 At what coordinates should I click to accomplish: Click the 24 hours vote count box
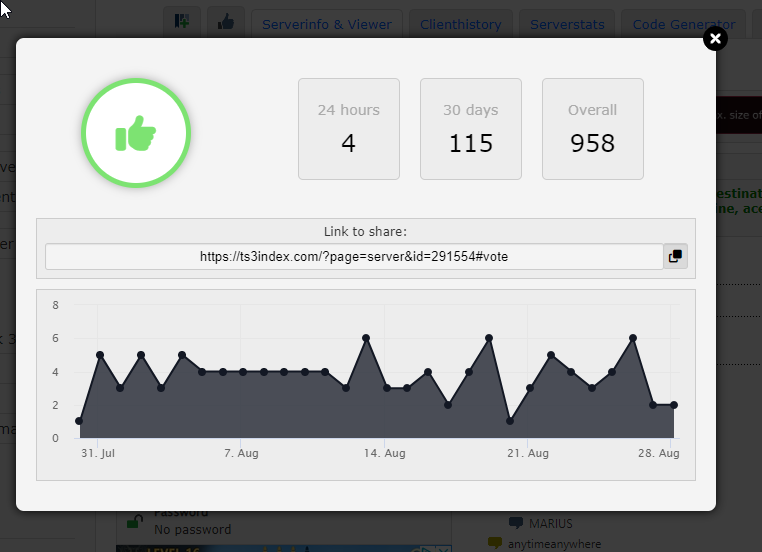pyautogui.click(x=348, y=129)
